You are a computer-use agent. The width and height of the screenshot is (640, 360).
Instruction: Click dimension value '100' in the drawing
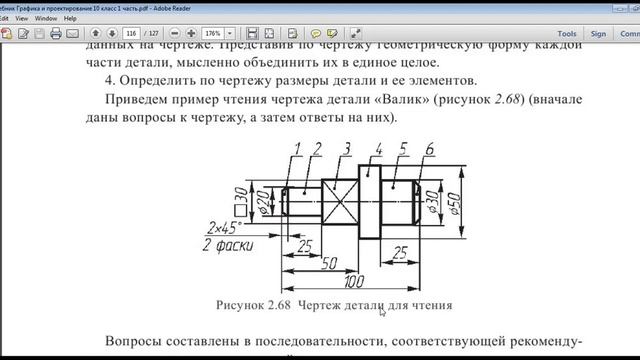click(354, 281)
